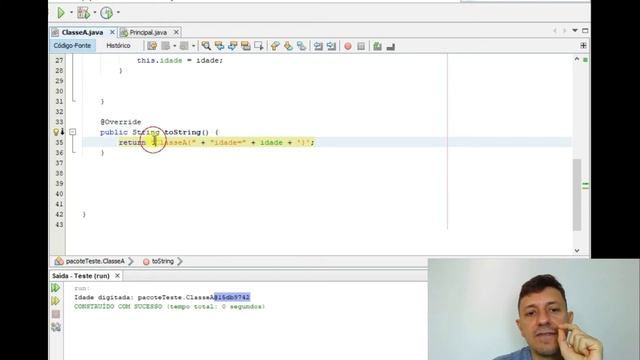Maximize the editor window icon
The width and height of the screenshot is (640, 360).
(x=585, y=31)
